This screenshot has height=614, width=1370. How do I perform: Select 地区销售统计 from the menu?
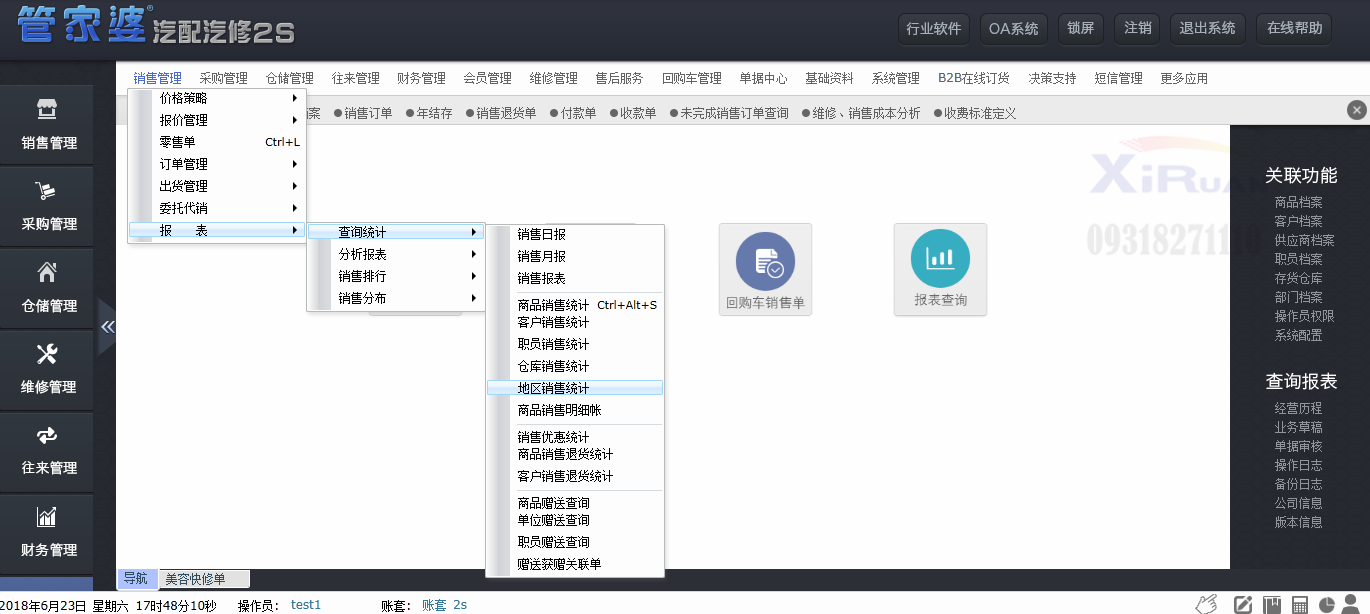(x=554, y=388)
